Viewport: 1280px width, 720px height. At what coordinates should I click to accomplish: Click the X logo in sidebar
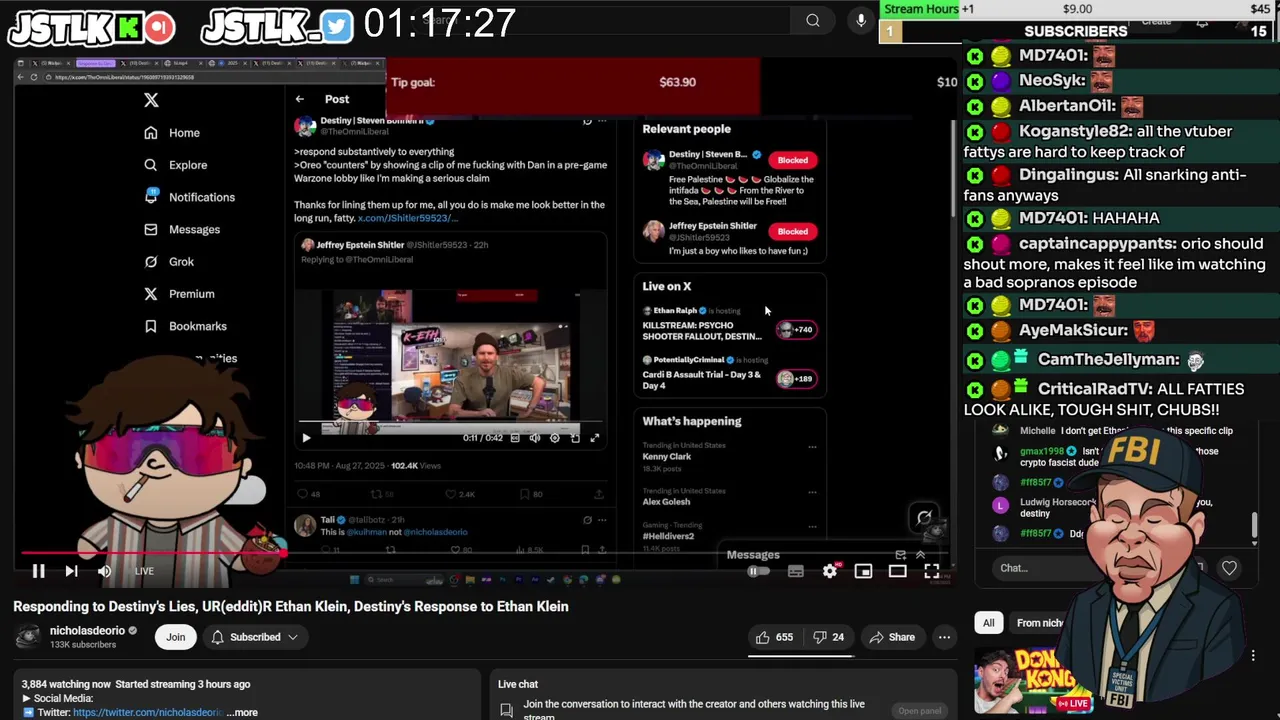[x=151, y=100]
